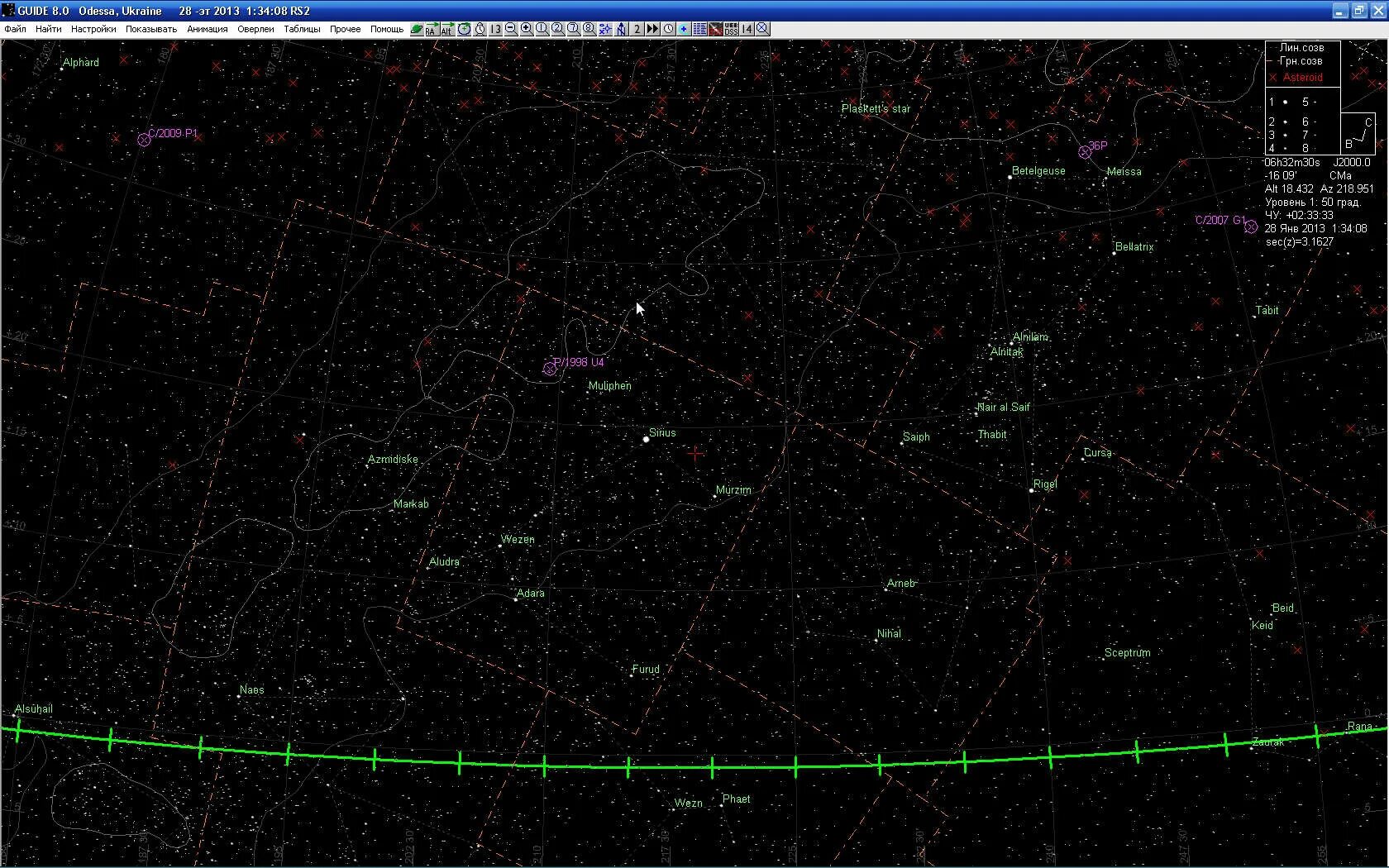Open the Файл menu
This screenshot has height=868, width=1389.
coord(15,29)
